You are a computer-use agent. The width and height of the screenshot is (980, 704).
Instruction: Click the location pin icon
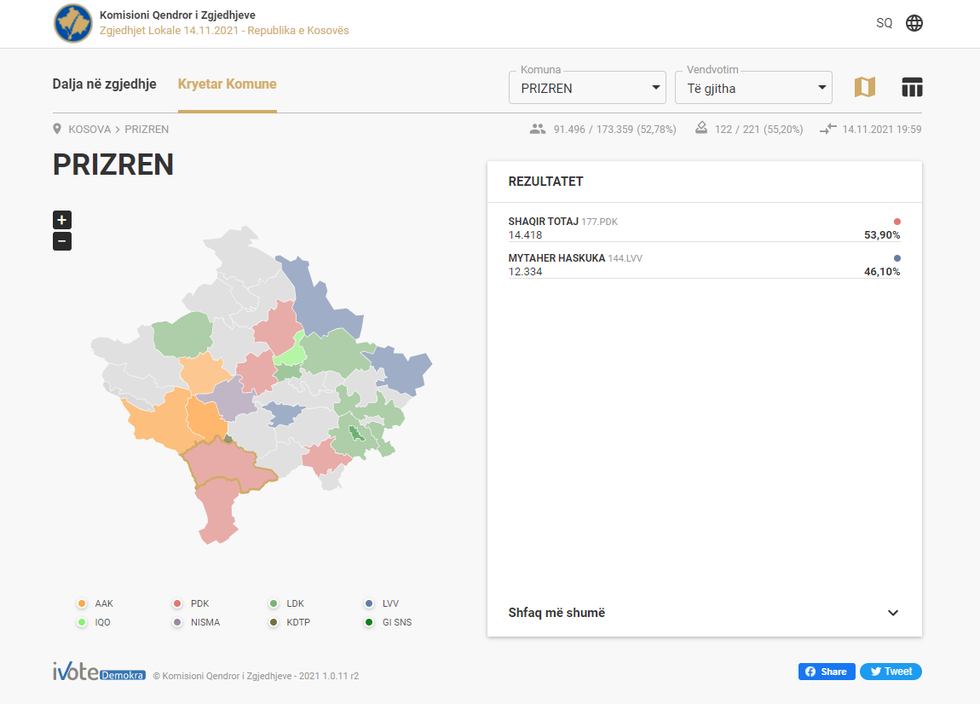coord(58,129)
